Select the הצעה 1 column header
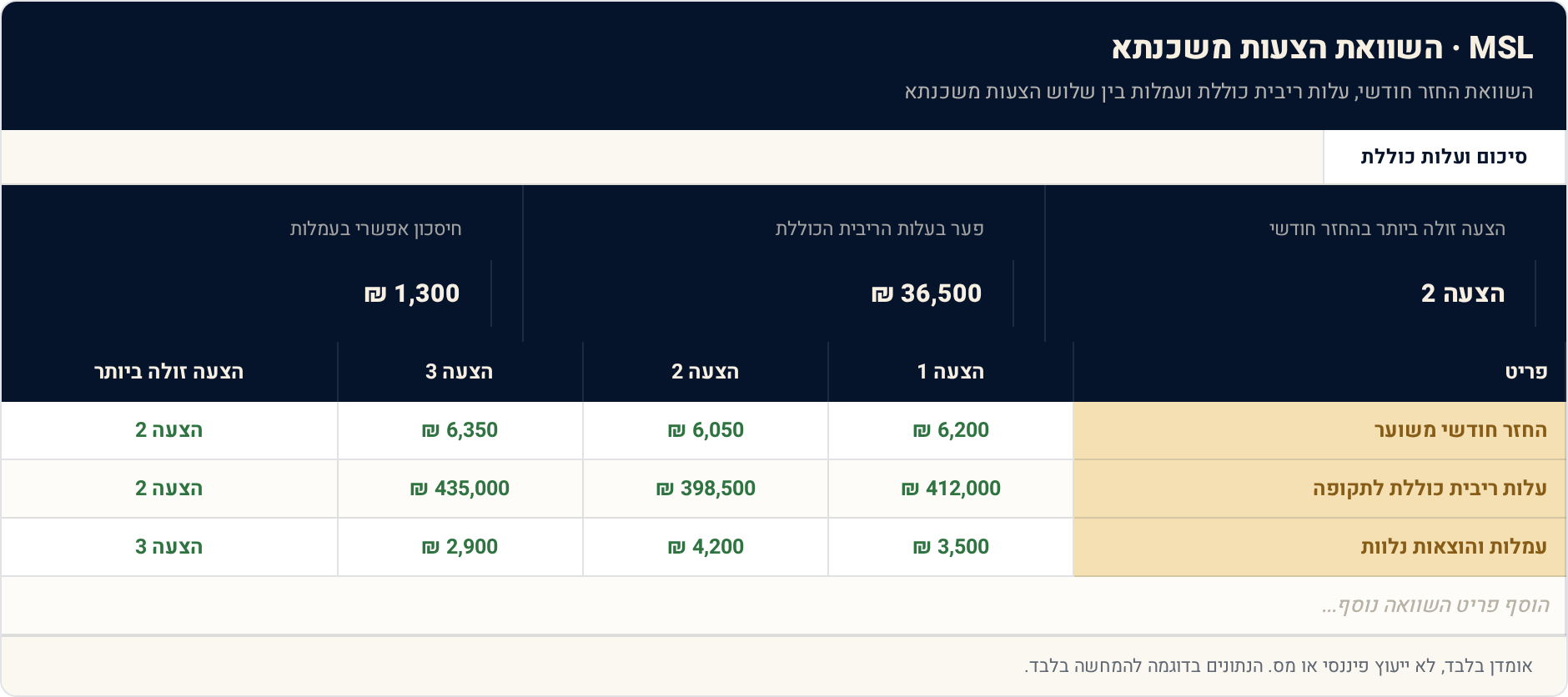The width and height of the screenshot is (1568, 697). 951,372
